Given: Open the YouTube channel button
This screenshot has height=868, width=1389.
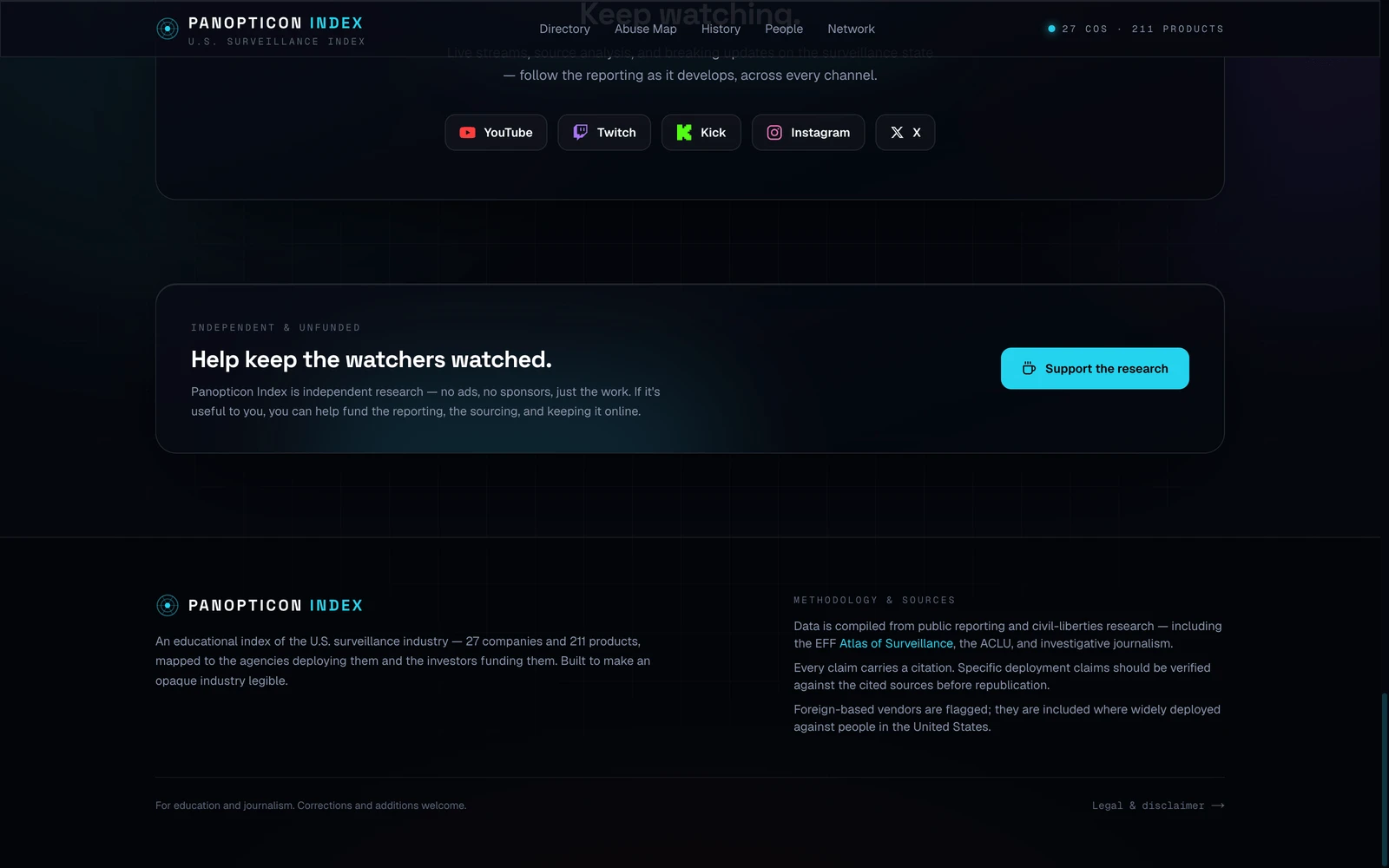Looking at the screenshot, I should [x=496, y=133].
